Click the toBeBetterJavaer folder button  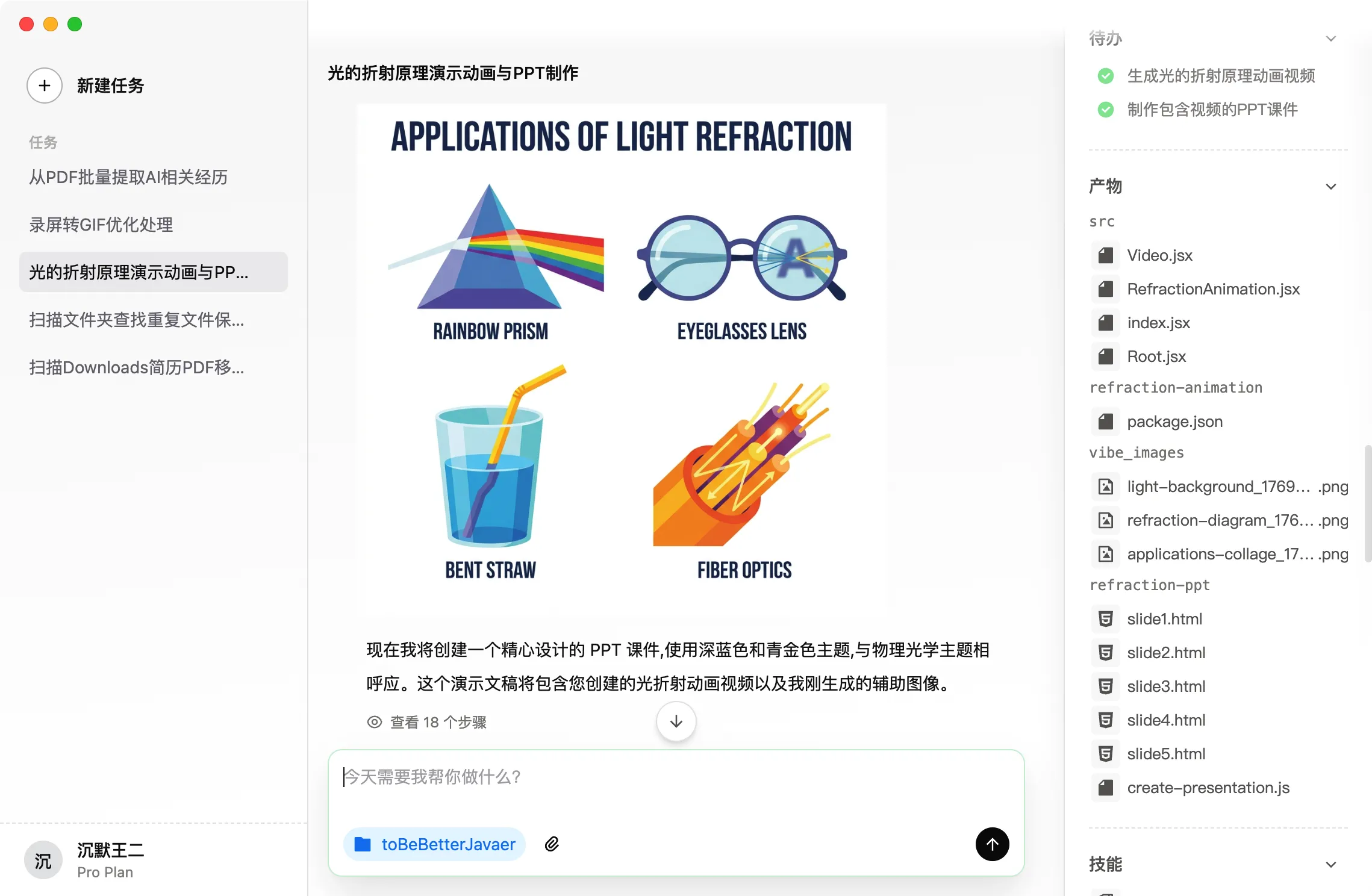coord(435,844)
